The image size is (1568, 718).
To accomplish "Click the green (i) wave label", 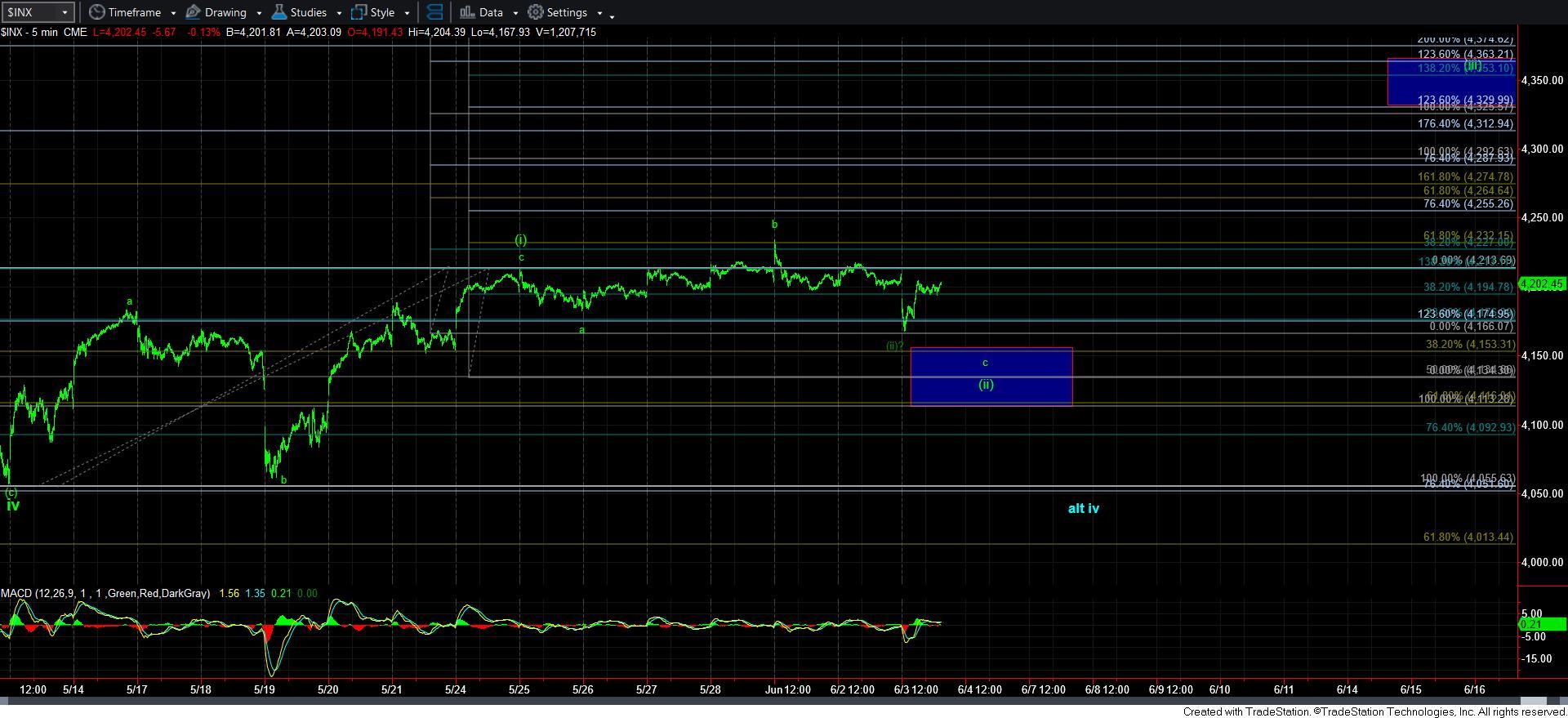I will (520, 240).
